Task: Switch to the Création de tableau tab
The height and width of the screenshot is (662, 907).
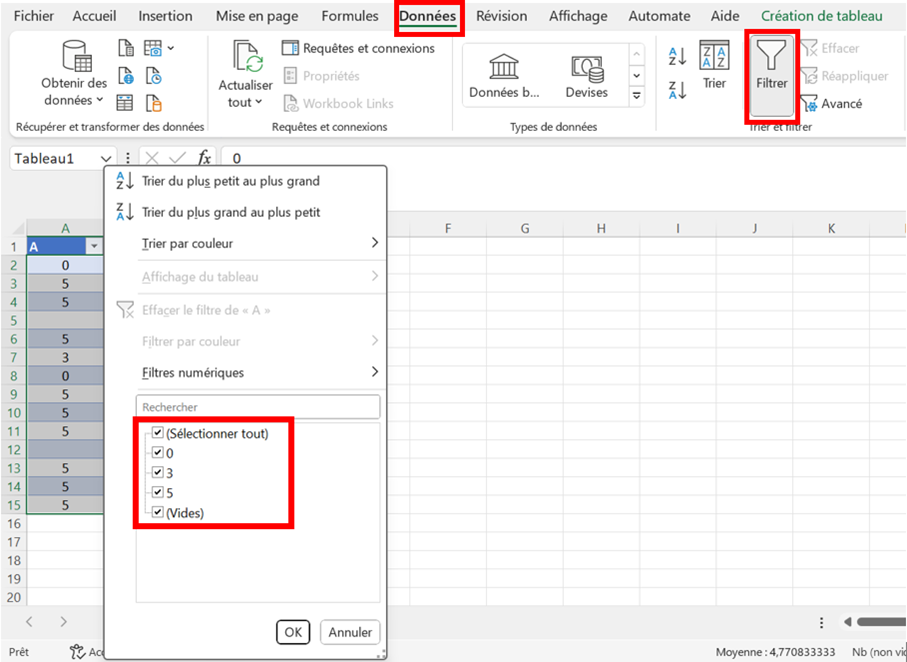Action: click(x=821, y=16)
